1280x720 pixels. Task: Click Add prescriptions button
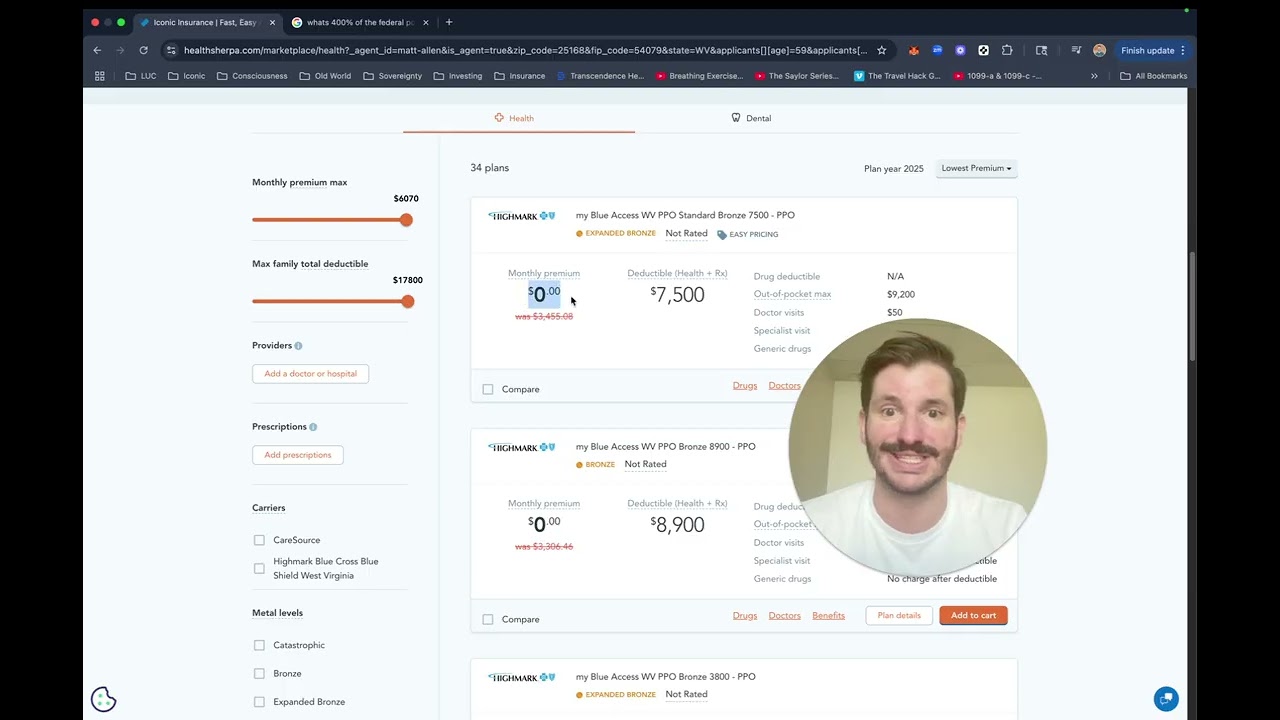pos(298,455)
